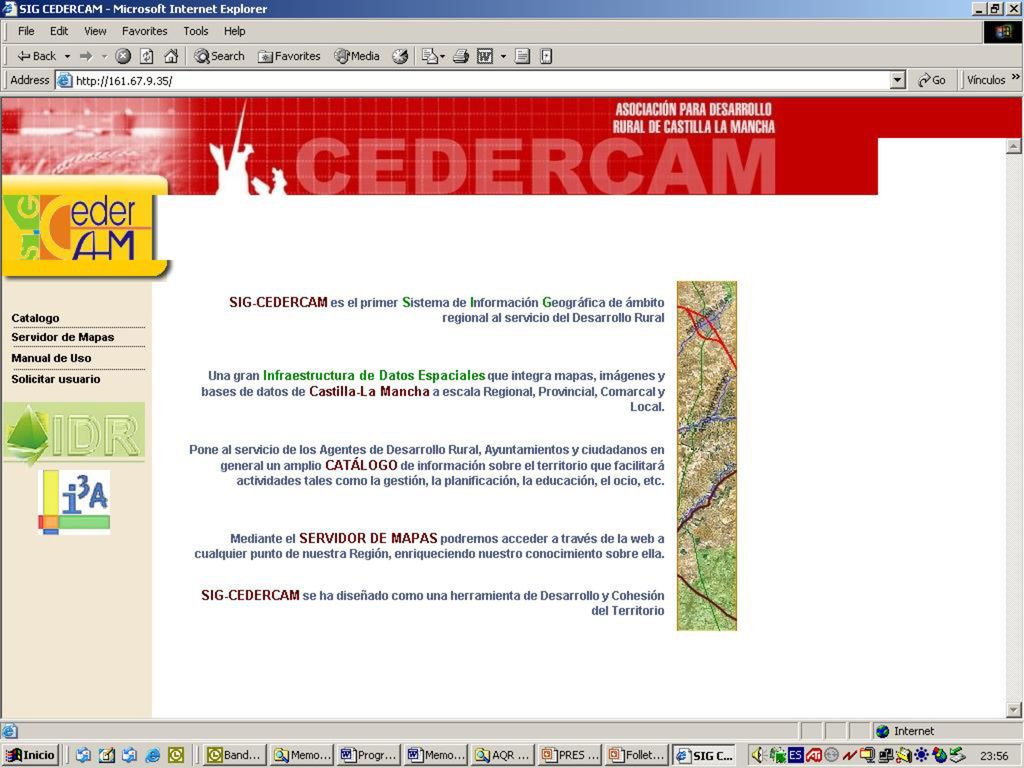Click the scrollbar up arrow

(x=1014, y=146)
